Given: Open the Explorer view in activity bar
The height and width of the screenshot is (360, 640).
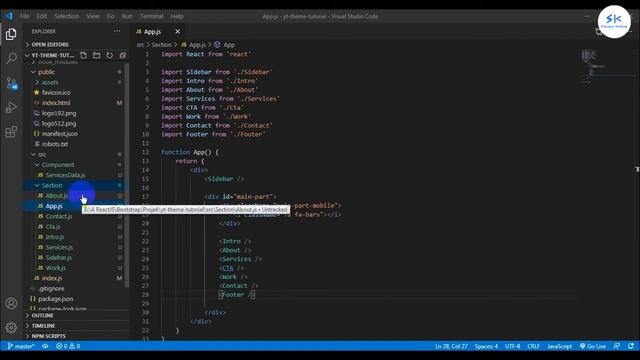Looking at the screenshot, I should click(x=11, y=34).
